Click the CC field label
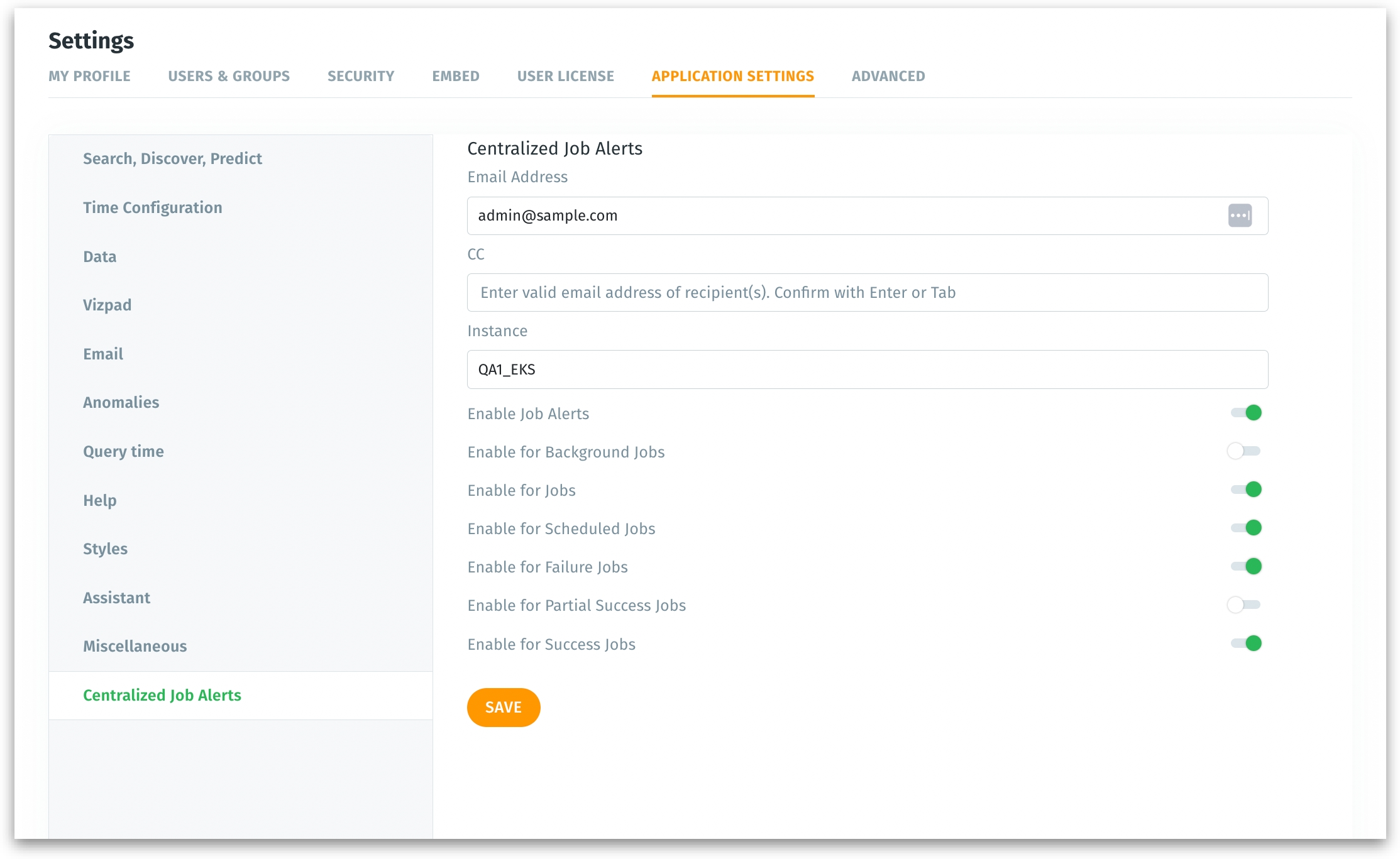The width and height of the screenshot is (1400, 859). (476, 254)
